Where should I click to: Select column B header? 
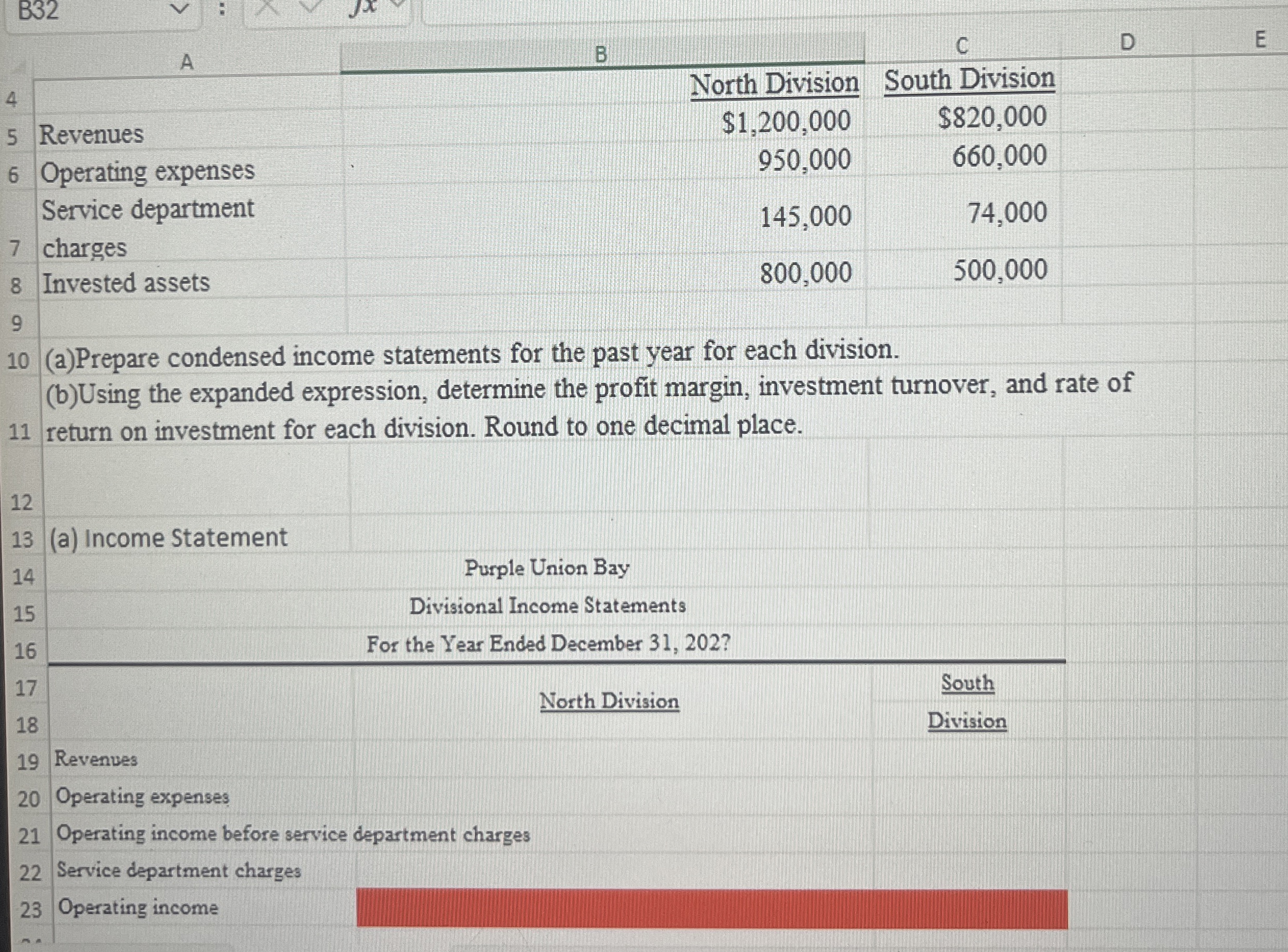point(601,55)
